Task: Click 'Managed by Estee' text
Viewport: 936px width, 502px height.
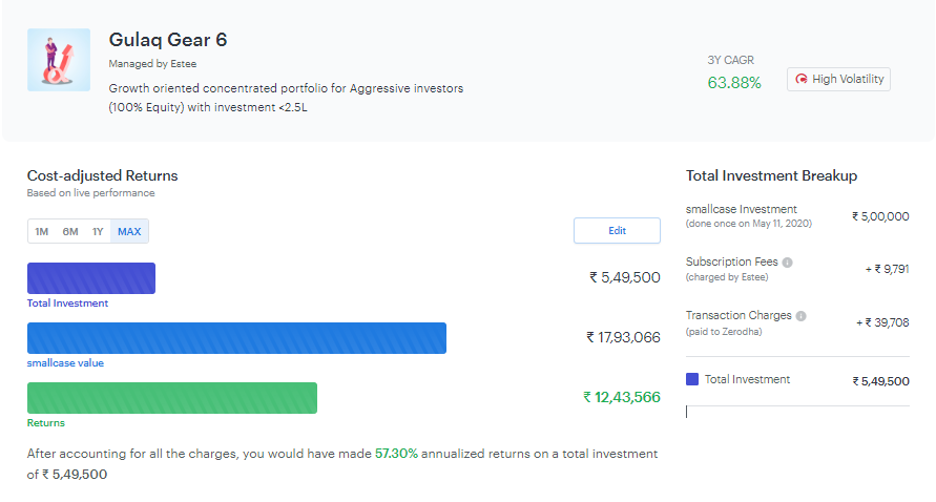Action: point(152,64)
